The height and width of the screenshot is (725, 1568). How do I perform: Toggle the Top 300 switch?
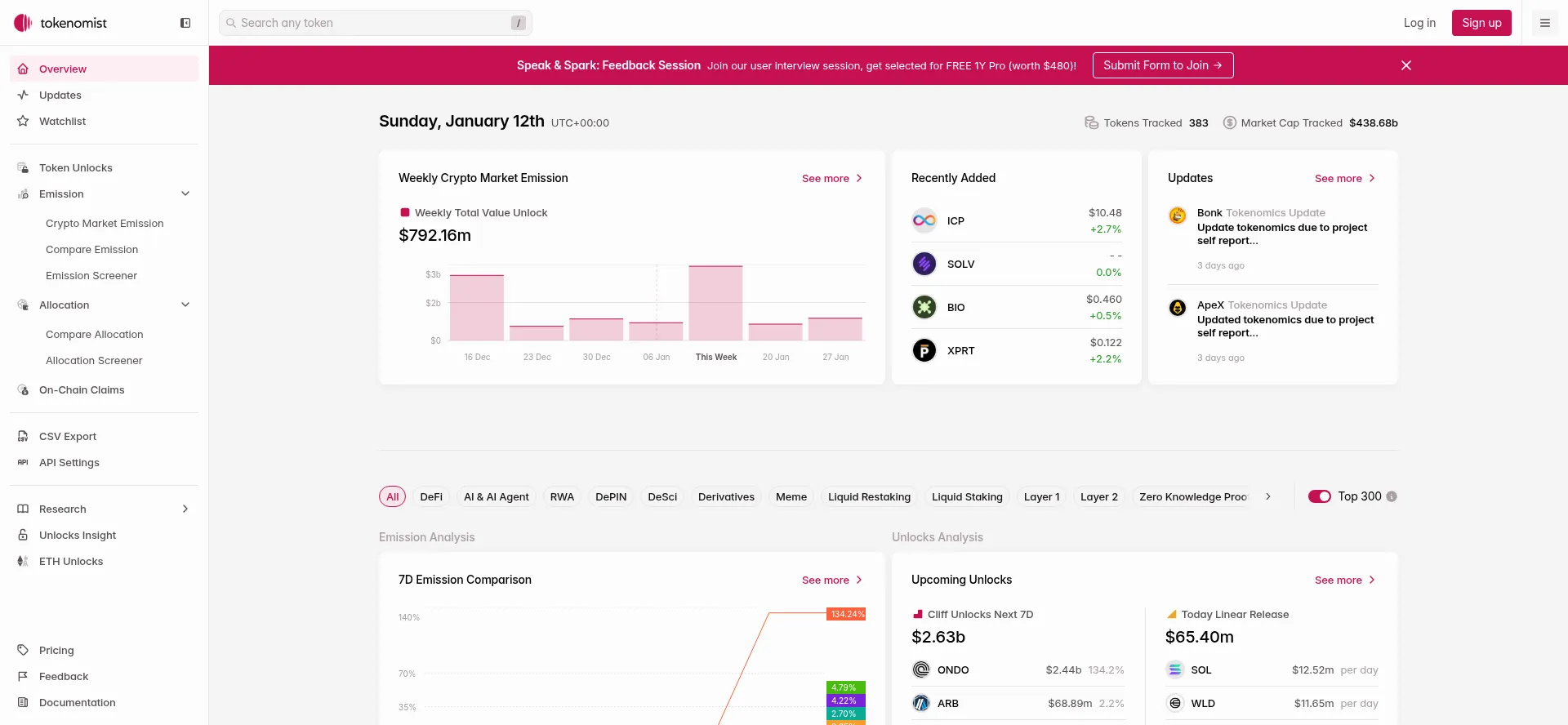1320,496
